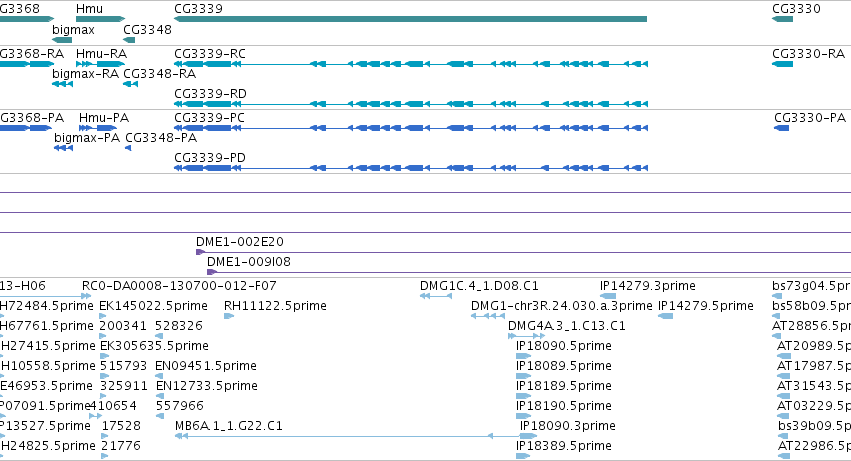The height and width of the screenshot is (461, 851).
Task: Click the IP18189.5prime EST
Action: coord(523,396)
